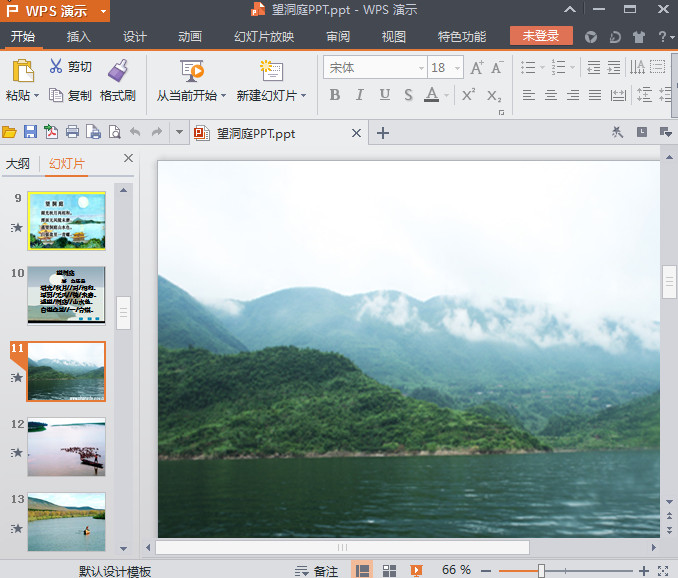
Task: Open the font size 18 dropdown
Action: click(x=457, y=68)
